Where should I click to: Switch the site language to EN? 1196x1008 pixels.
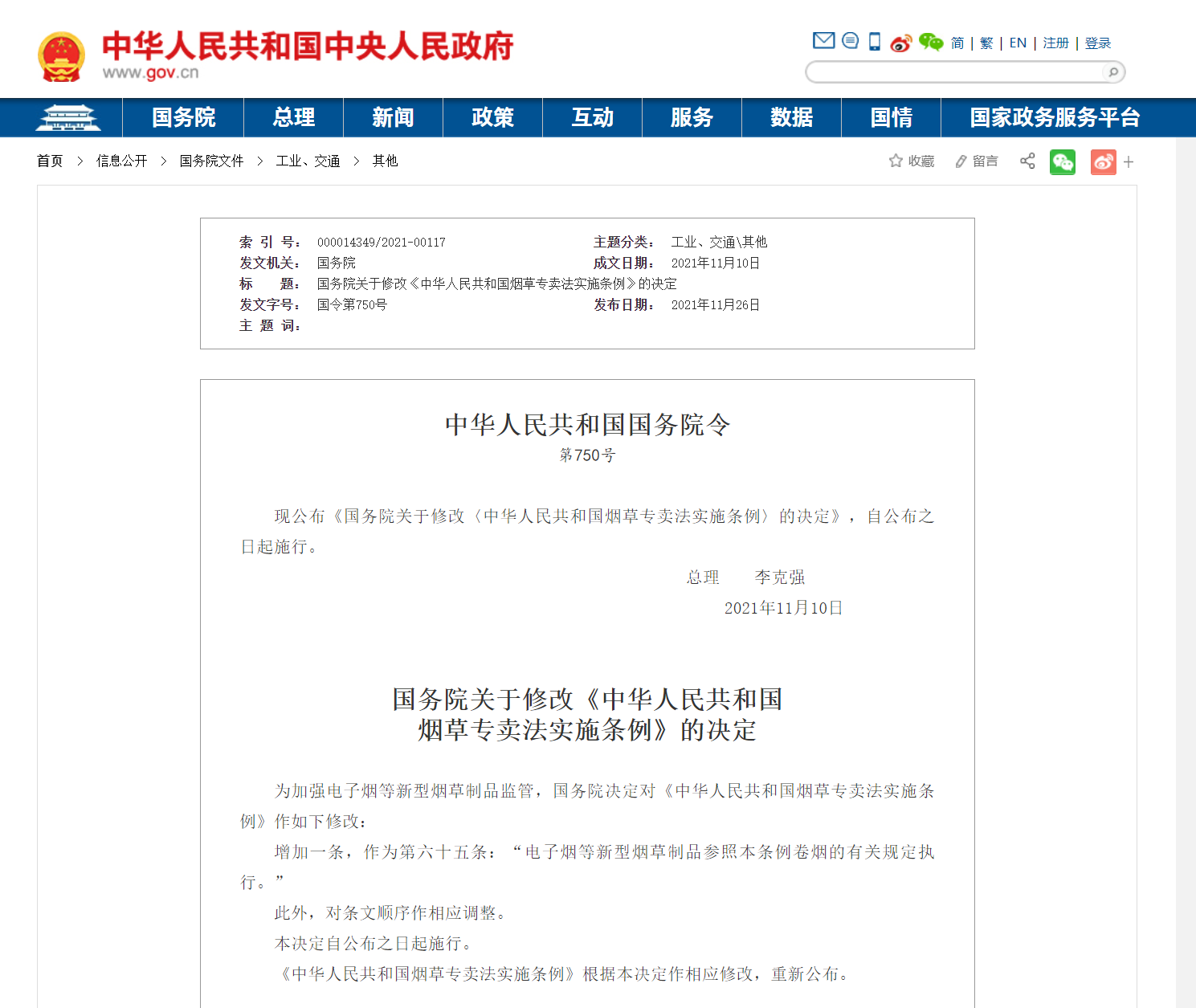[1017, 43]
